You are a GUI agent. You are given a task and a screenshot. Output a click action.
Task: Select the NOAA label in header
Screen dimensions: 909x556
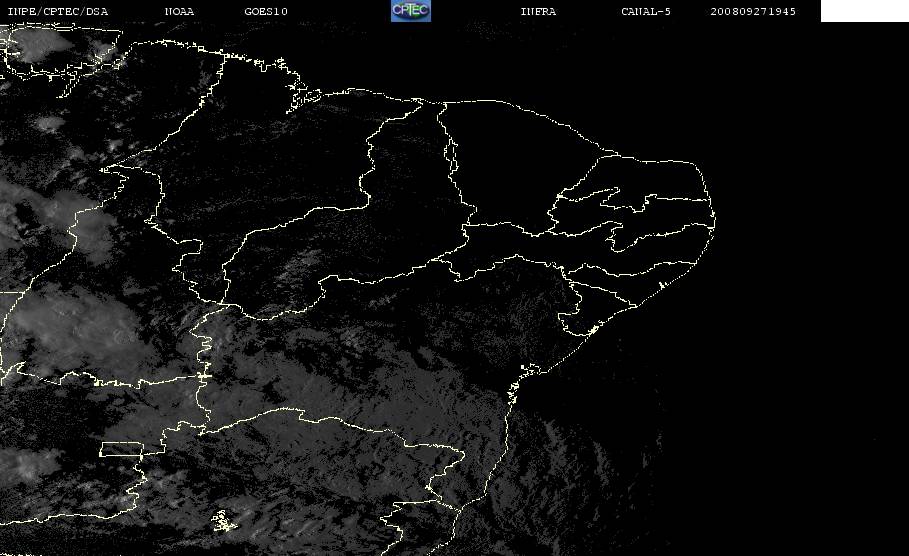(x=179, y=11)
